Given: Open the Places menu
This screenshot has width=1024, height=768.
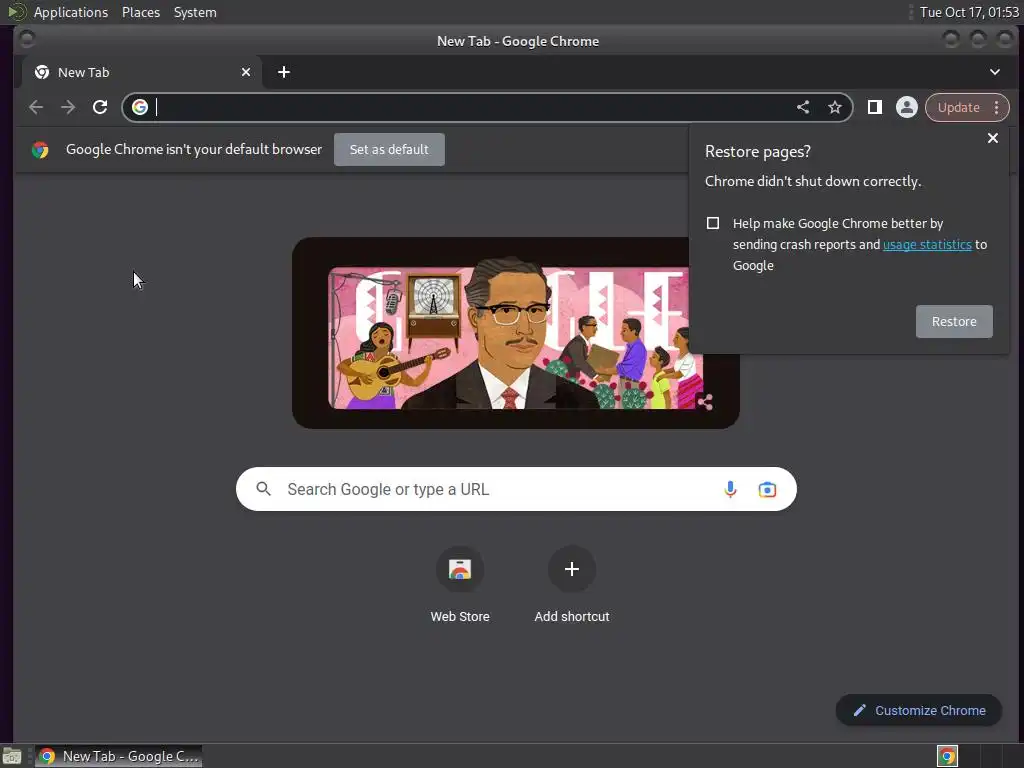Looking at the screenshot, I should [140, 12].
